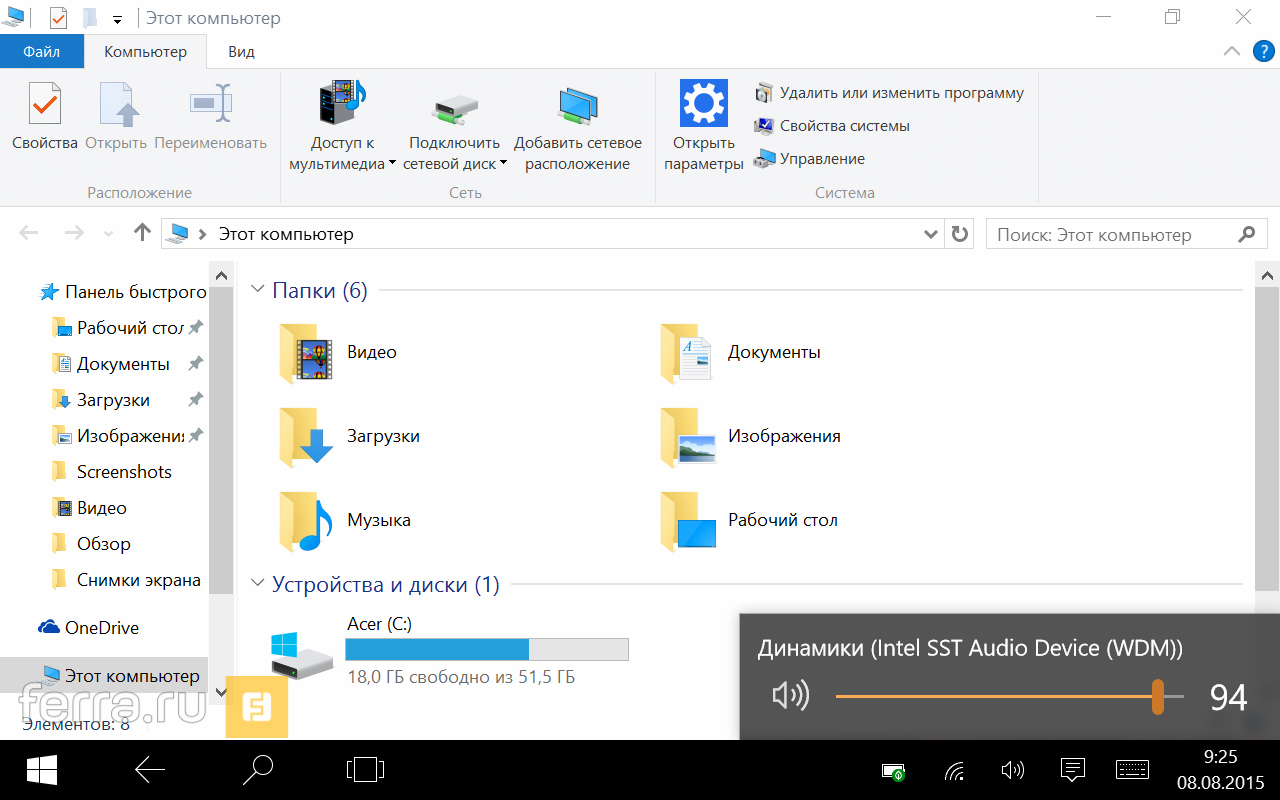Image resolution: width=1280 pixels, height=800 pixels.
Task: Switch to the Вид ribbon tab
Action: pos(241,52)
